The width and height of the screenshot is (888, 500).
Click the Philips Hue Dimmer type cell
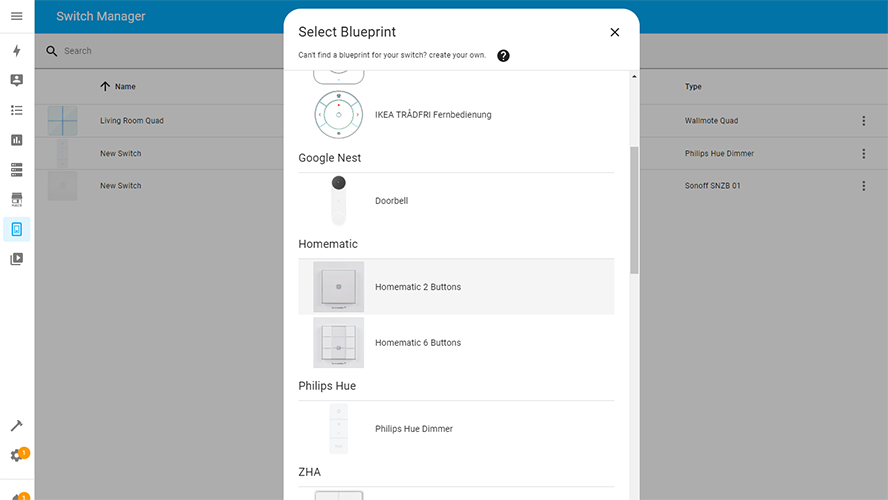click(719, 153)
